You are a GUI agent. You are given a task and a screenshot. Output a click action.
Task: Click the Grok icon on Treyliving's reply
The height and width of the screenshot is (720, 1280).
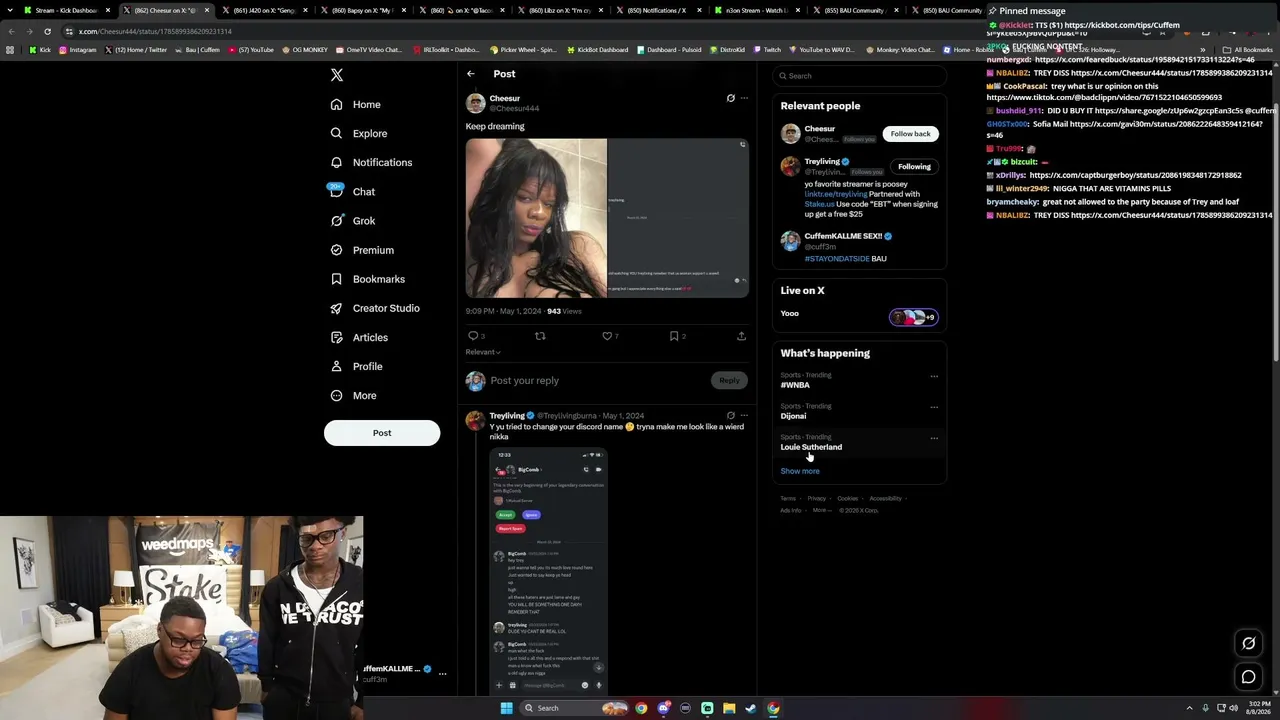pos(730,415)
